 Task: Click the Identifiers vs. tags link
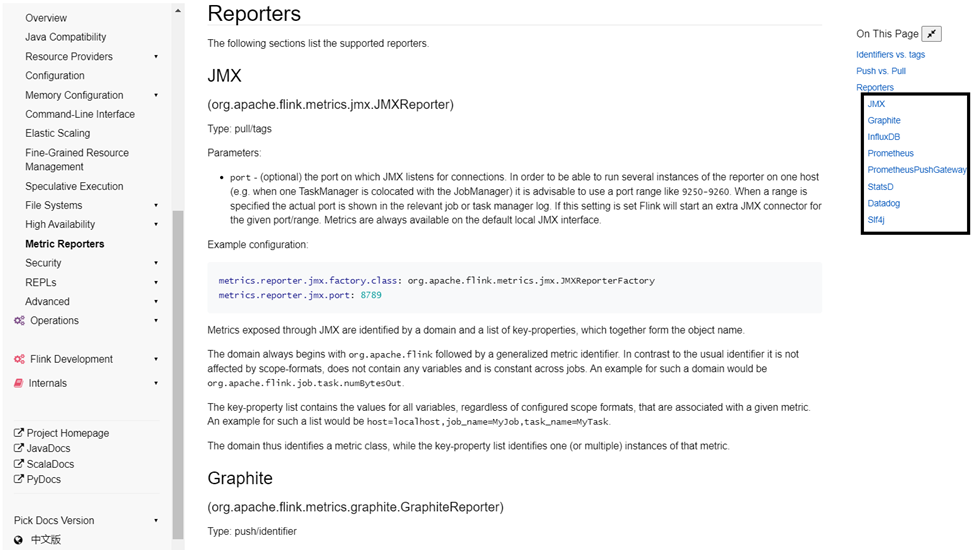click(x=890, y=55)
